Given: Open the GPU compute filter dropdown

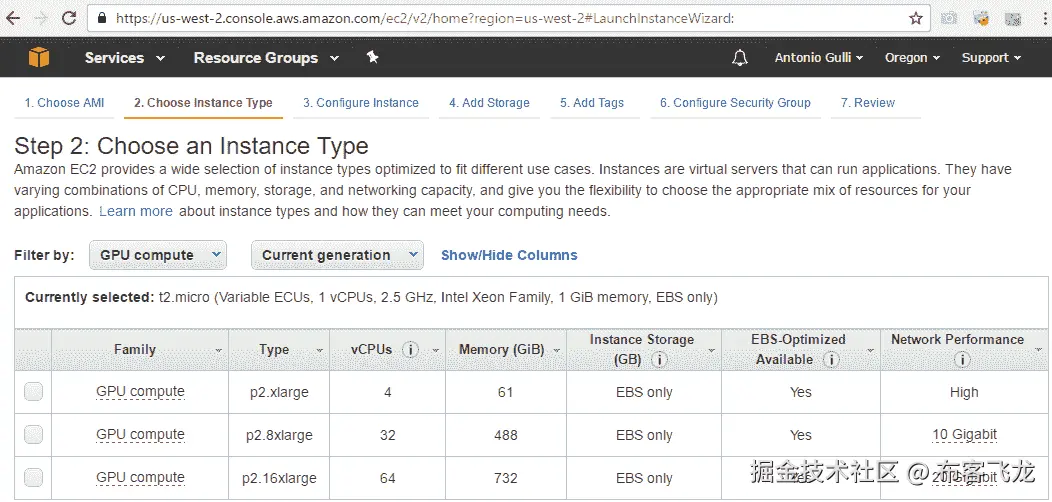Looking at the screenshot, I should pyautogui.click(x=157, y=255).
